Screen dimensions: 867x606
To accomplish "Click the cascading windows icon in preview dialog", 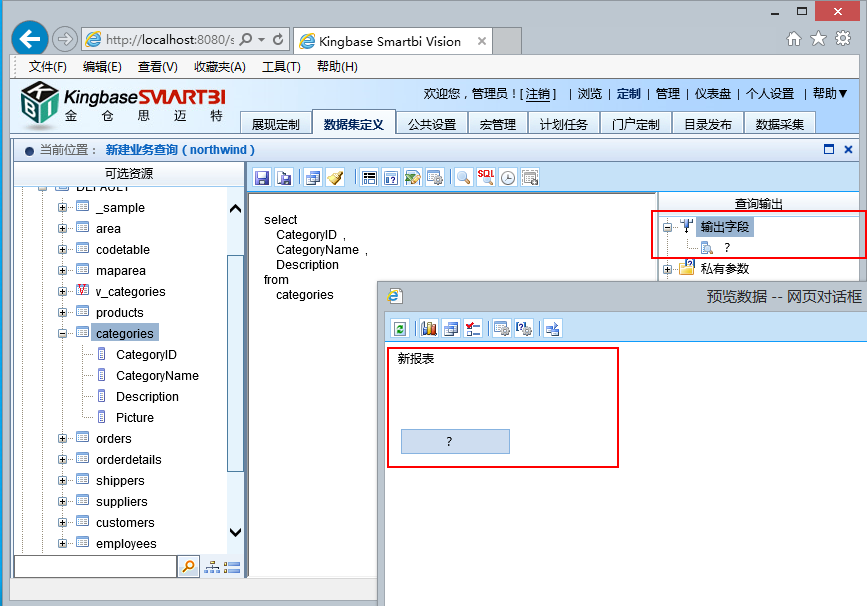I will [x=451, y=329].
